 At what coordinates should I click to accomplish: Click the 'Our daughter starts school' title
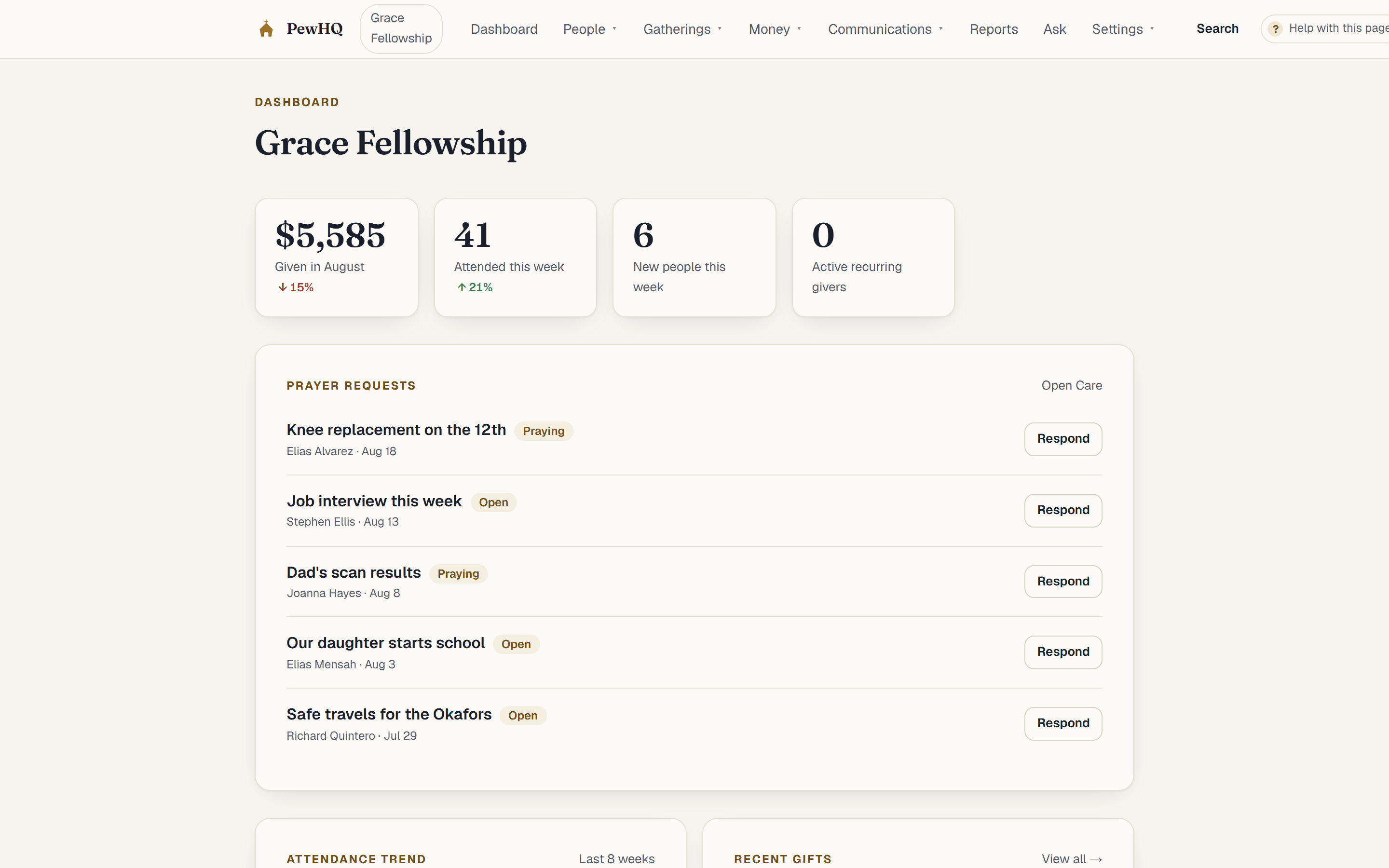click(386, 643)
